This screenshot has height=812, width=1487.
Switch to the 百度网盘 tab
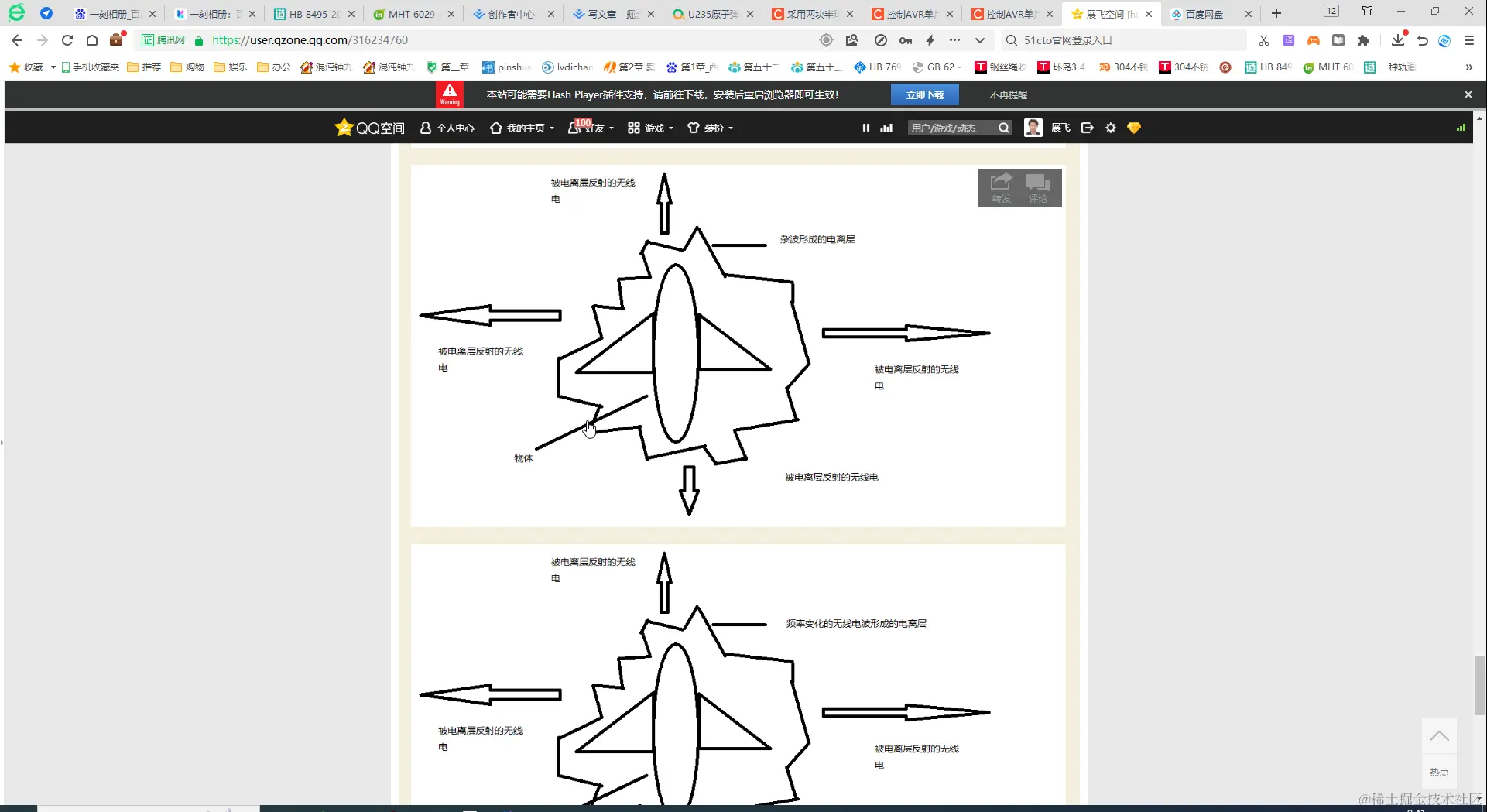click(1211, 14)
